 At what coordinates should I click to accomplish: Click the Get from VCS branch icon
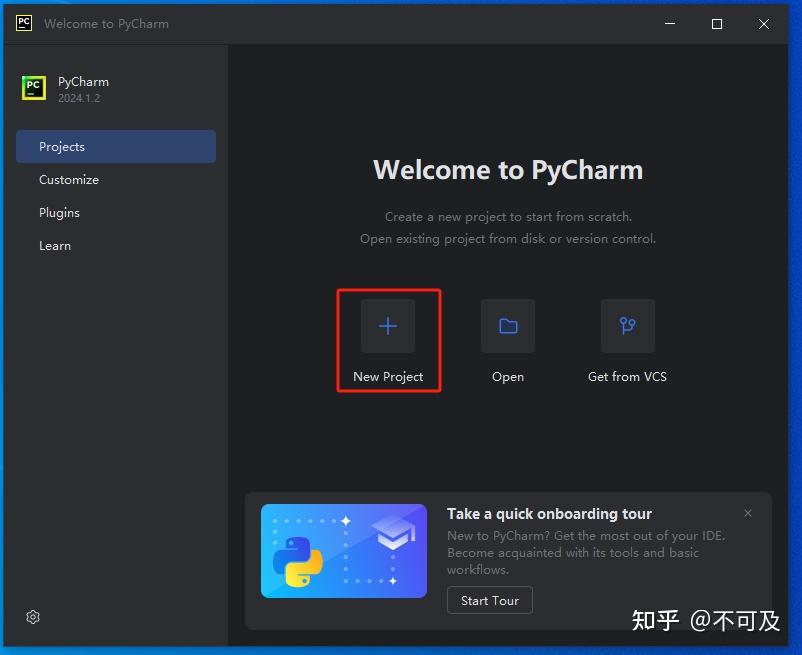[627, 325]
